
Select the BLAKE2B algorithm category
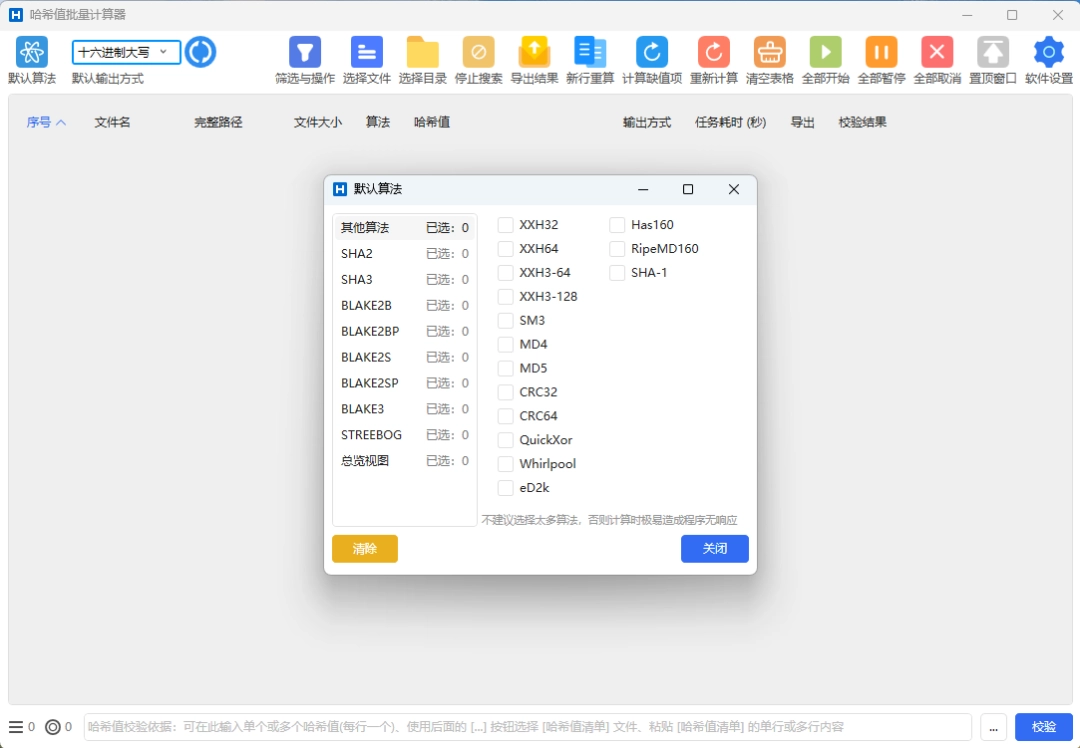[x=366, y=305]
